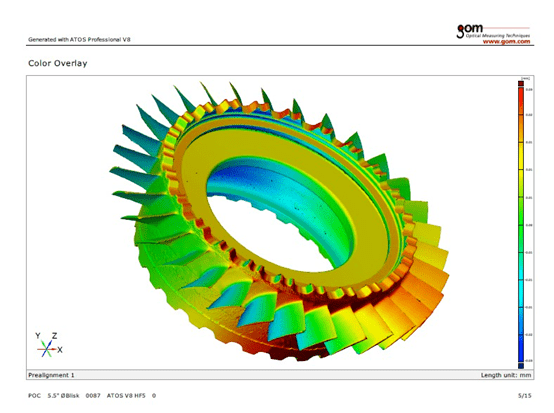Click the XYZ coordinate axes indicator

pos(49,344)
